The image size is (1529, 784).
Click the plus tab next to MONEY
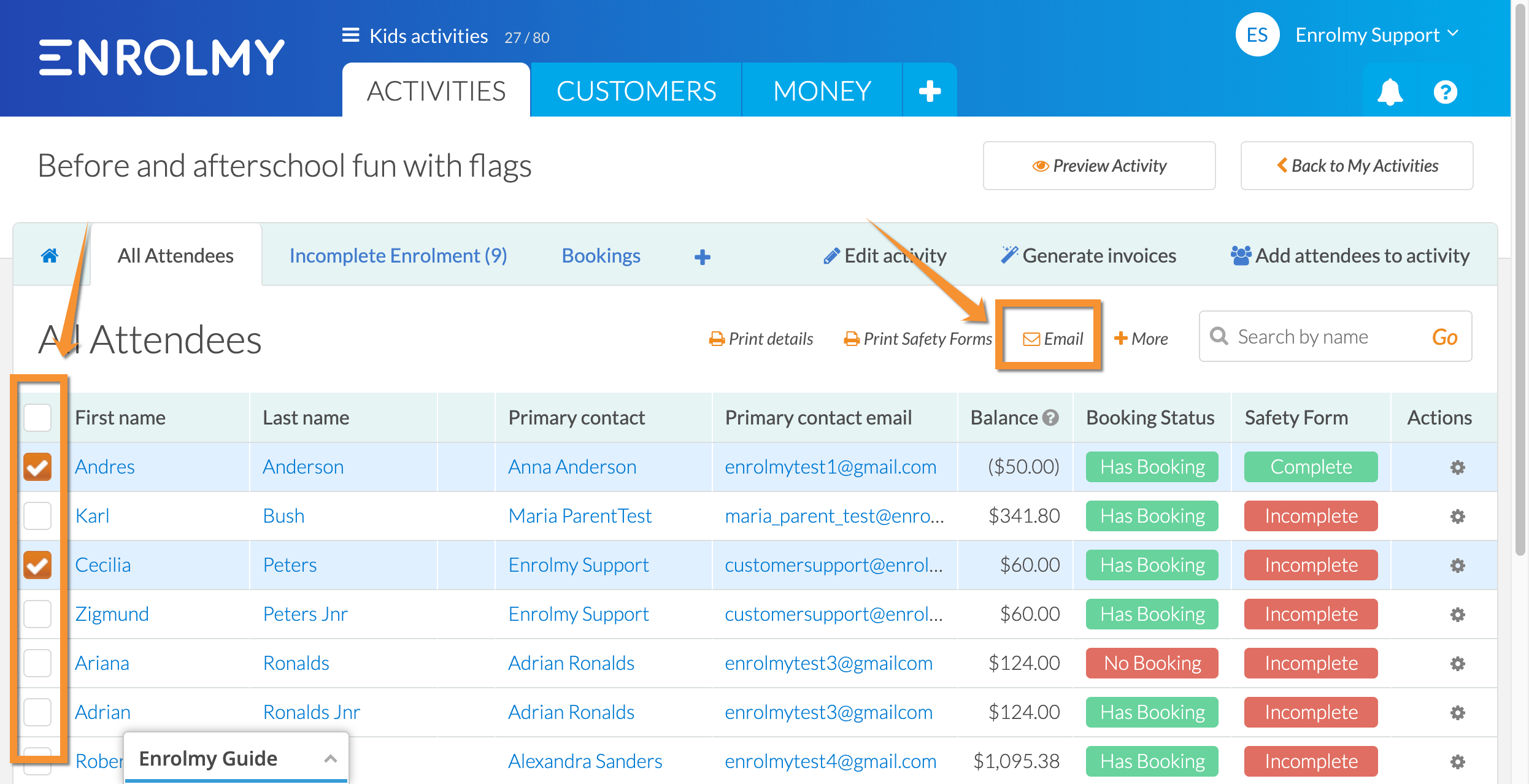pyautogui.click(x=930, y=91)
